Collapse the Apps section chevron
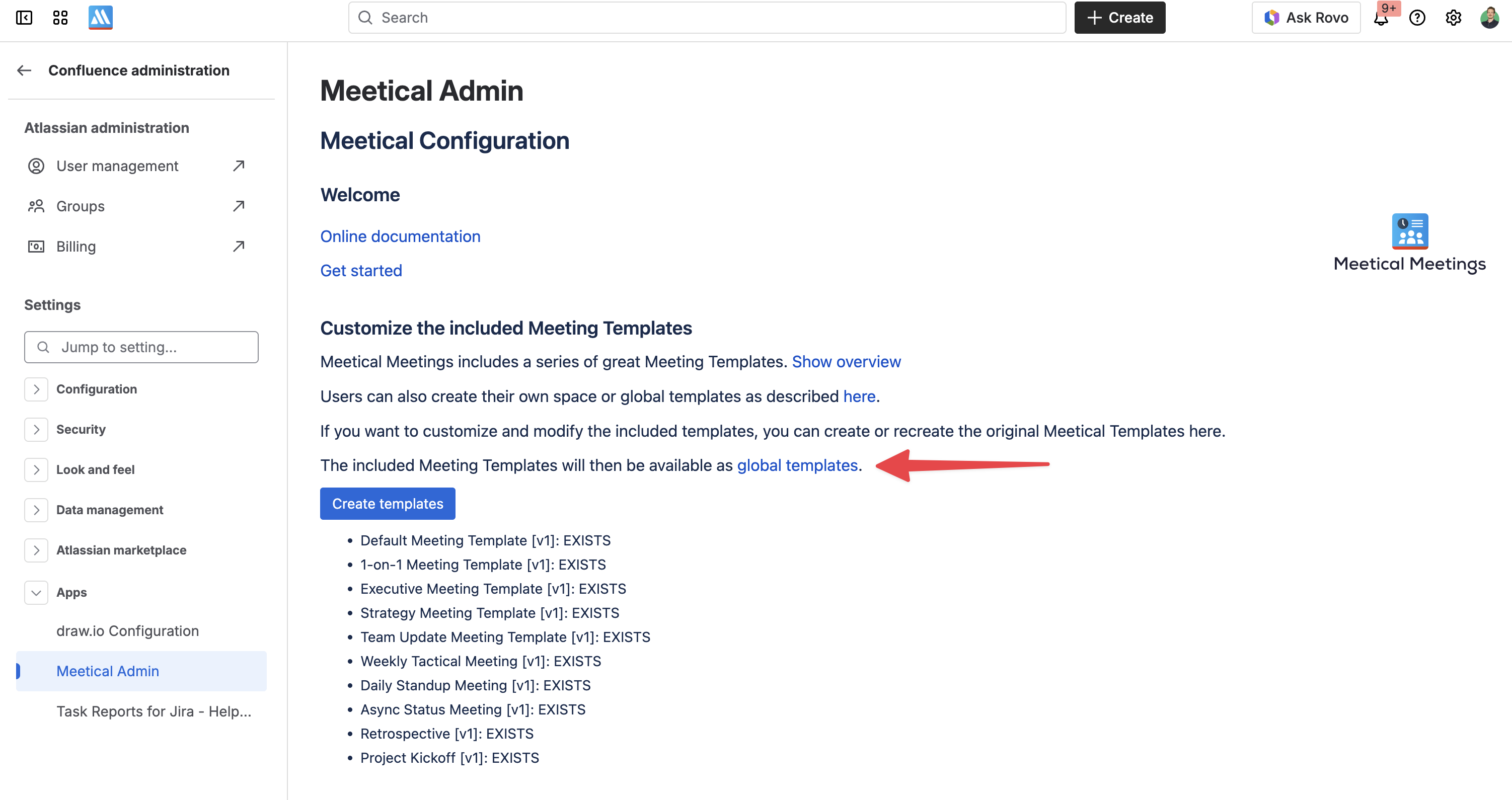The height and width of the screenshot is (800, 1512). (36, 593)
